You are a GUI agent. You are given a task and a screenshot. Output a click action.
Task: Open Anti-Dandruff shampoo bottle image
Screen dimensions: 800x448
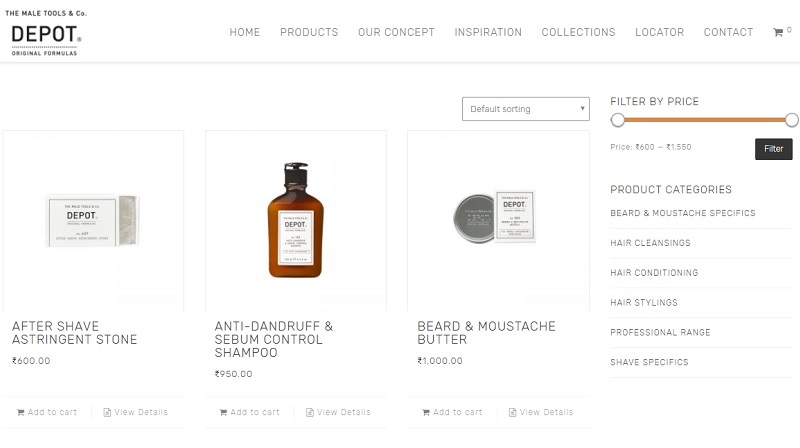pyautogui.click(x=295, y=220)
